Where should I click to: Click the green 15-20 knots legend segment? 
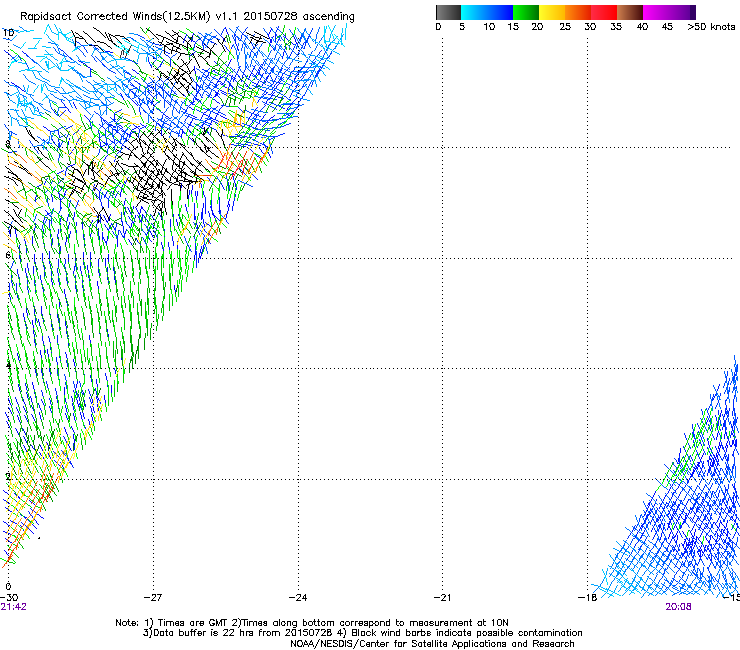click(526, 12)
